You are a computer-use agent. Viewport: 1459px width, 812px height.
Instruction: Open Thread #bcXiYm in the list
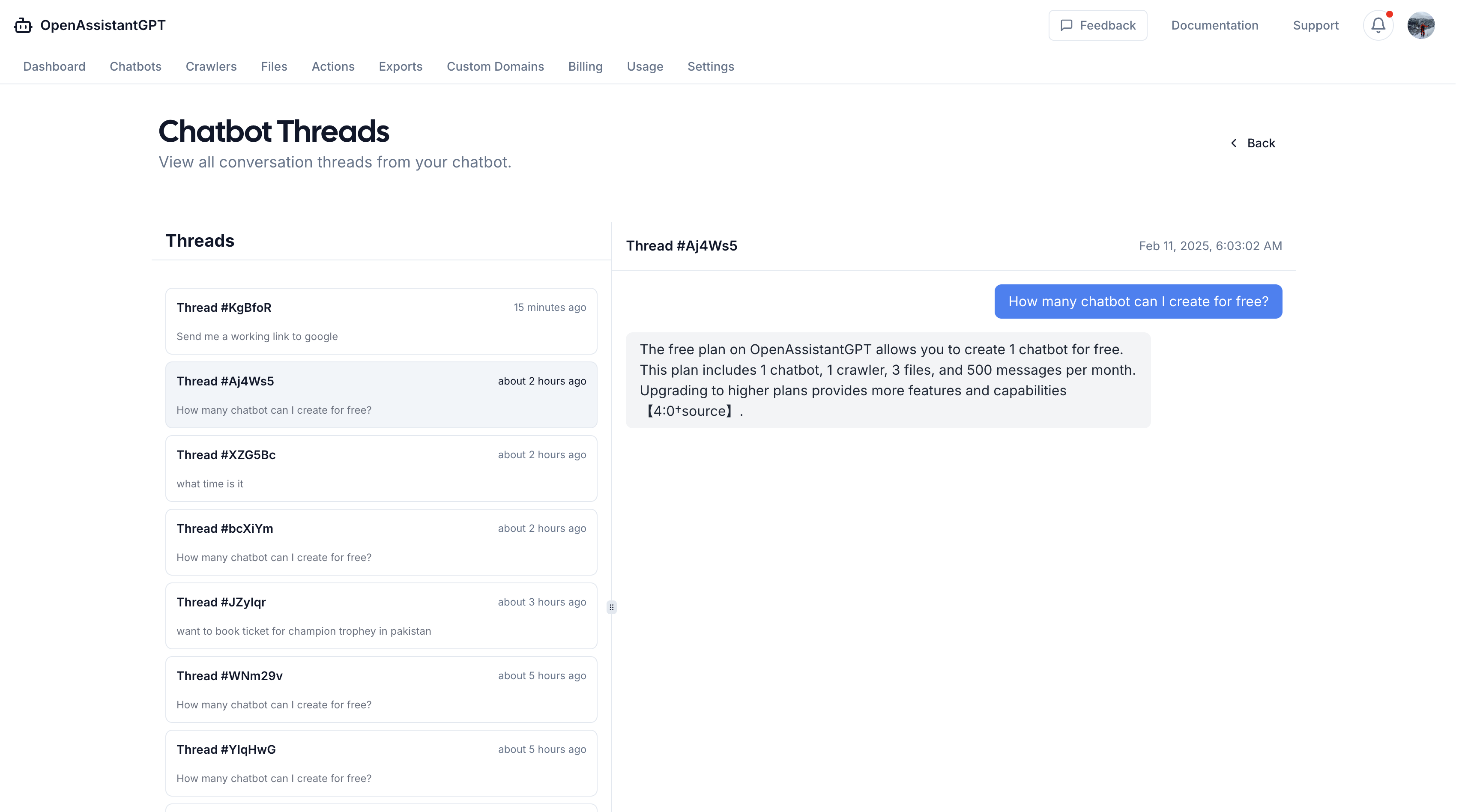point(381,542)
